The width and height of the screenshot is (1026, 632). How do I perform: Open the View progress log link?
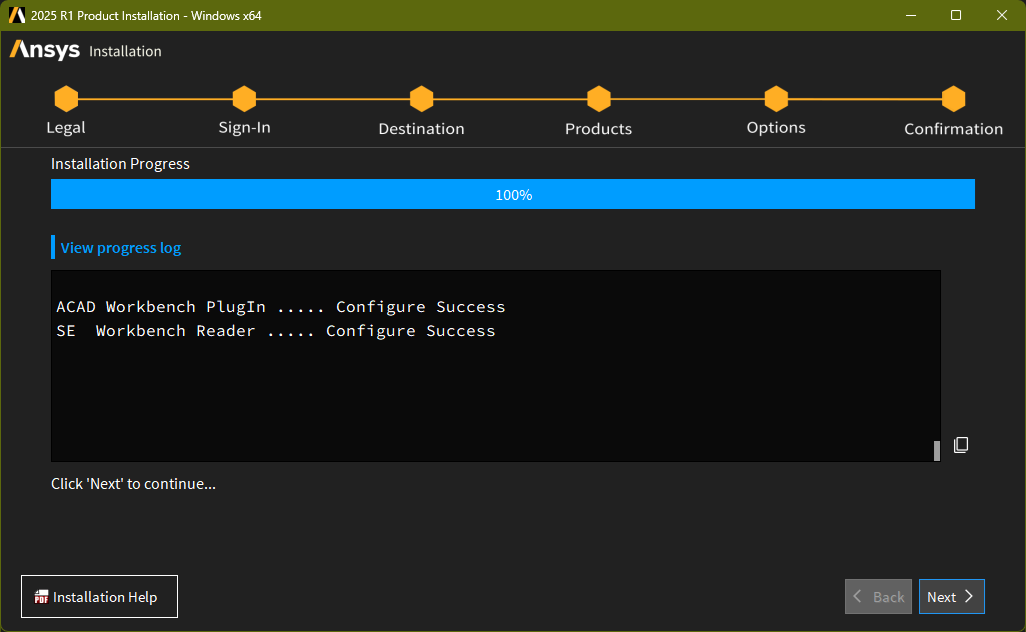coord(121,248)
